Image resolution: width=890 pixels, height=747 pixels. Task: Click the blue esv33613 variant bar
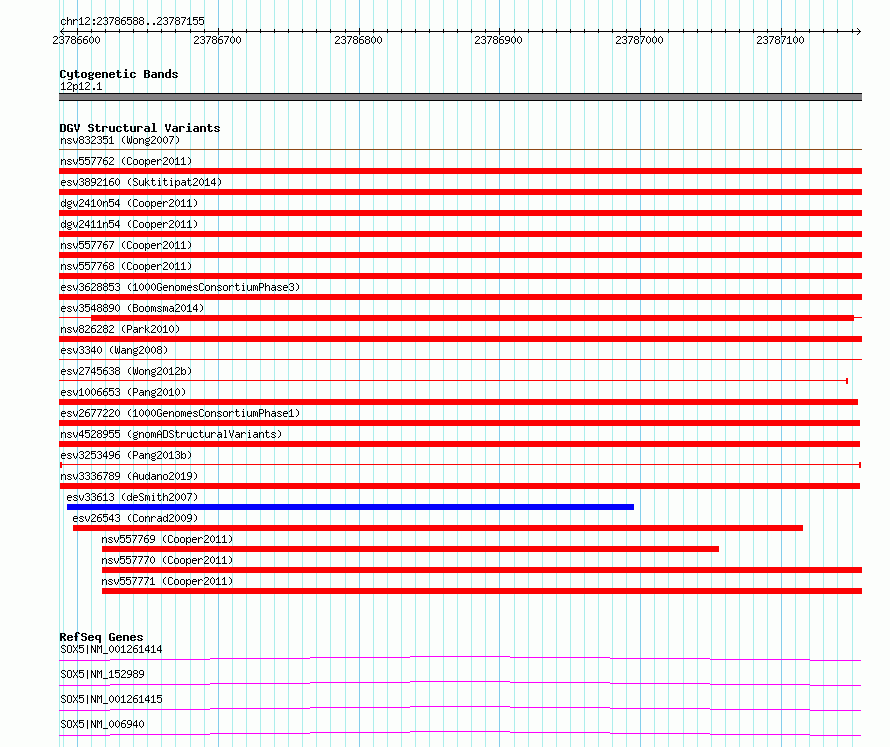click(350, 507)
